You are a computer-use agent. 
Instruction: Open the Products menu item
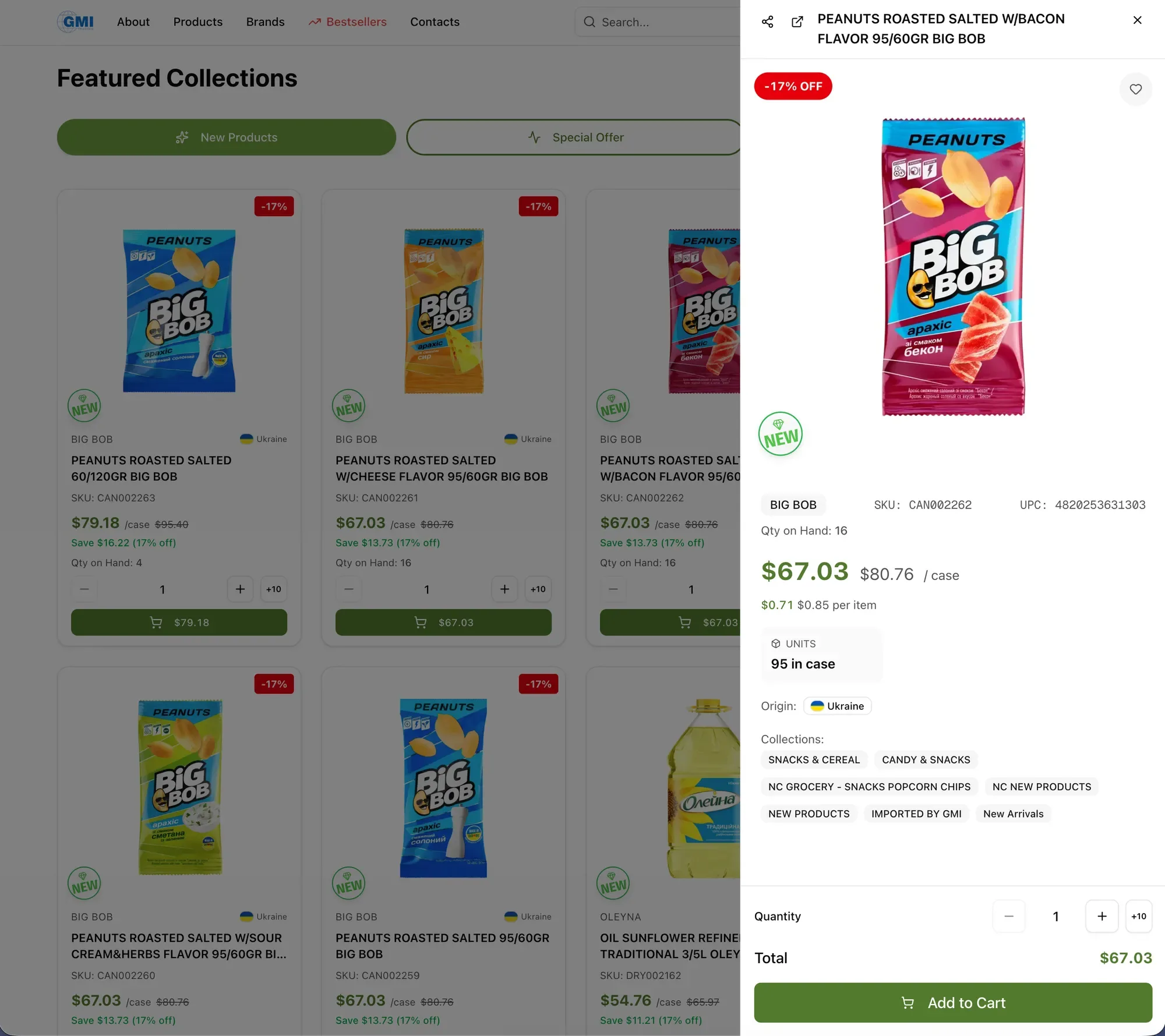tap(197, 22)
